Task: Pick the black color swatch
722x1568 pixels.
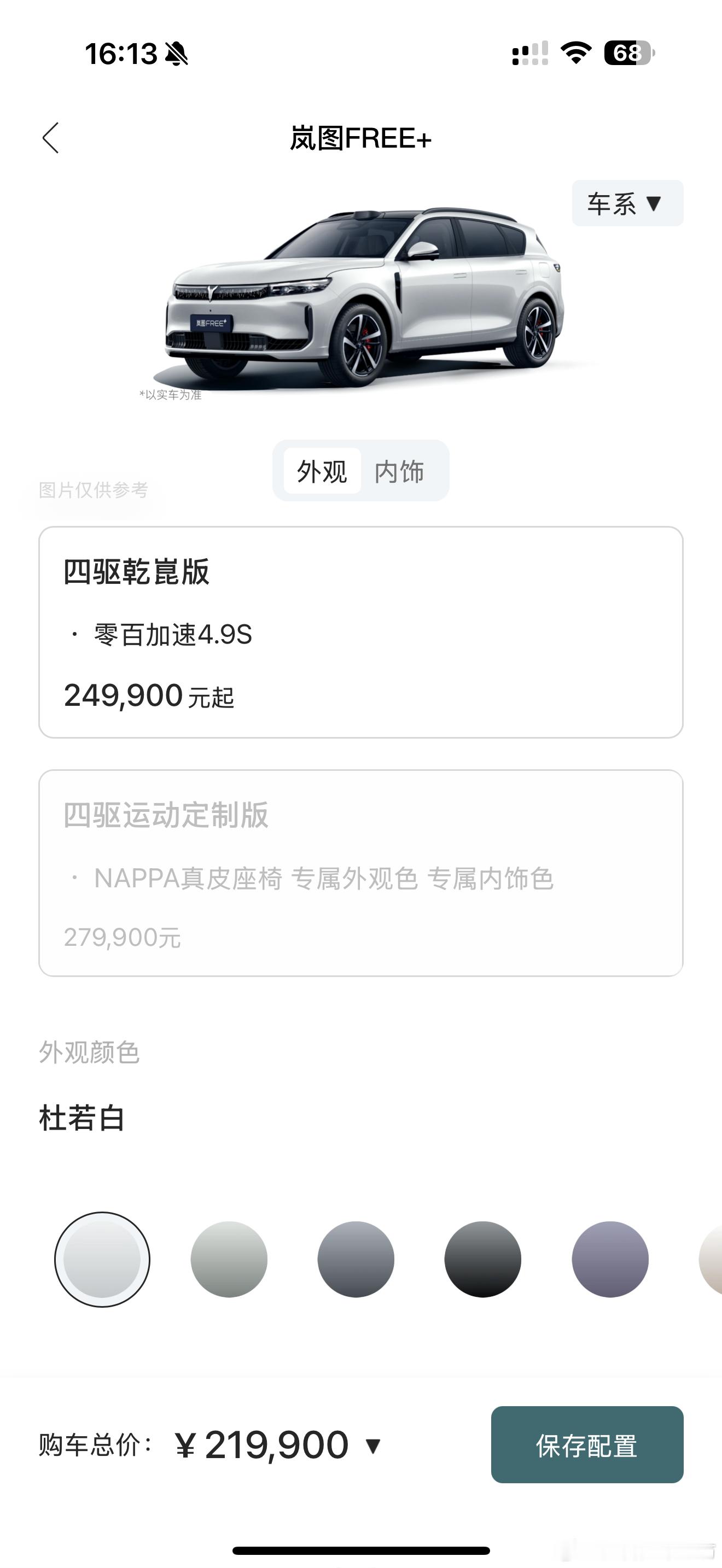Action: [x=483, y=1260]
